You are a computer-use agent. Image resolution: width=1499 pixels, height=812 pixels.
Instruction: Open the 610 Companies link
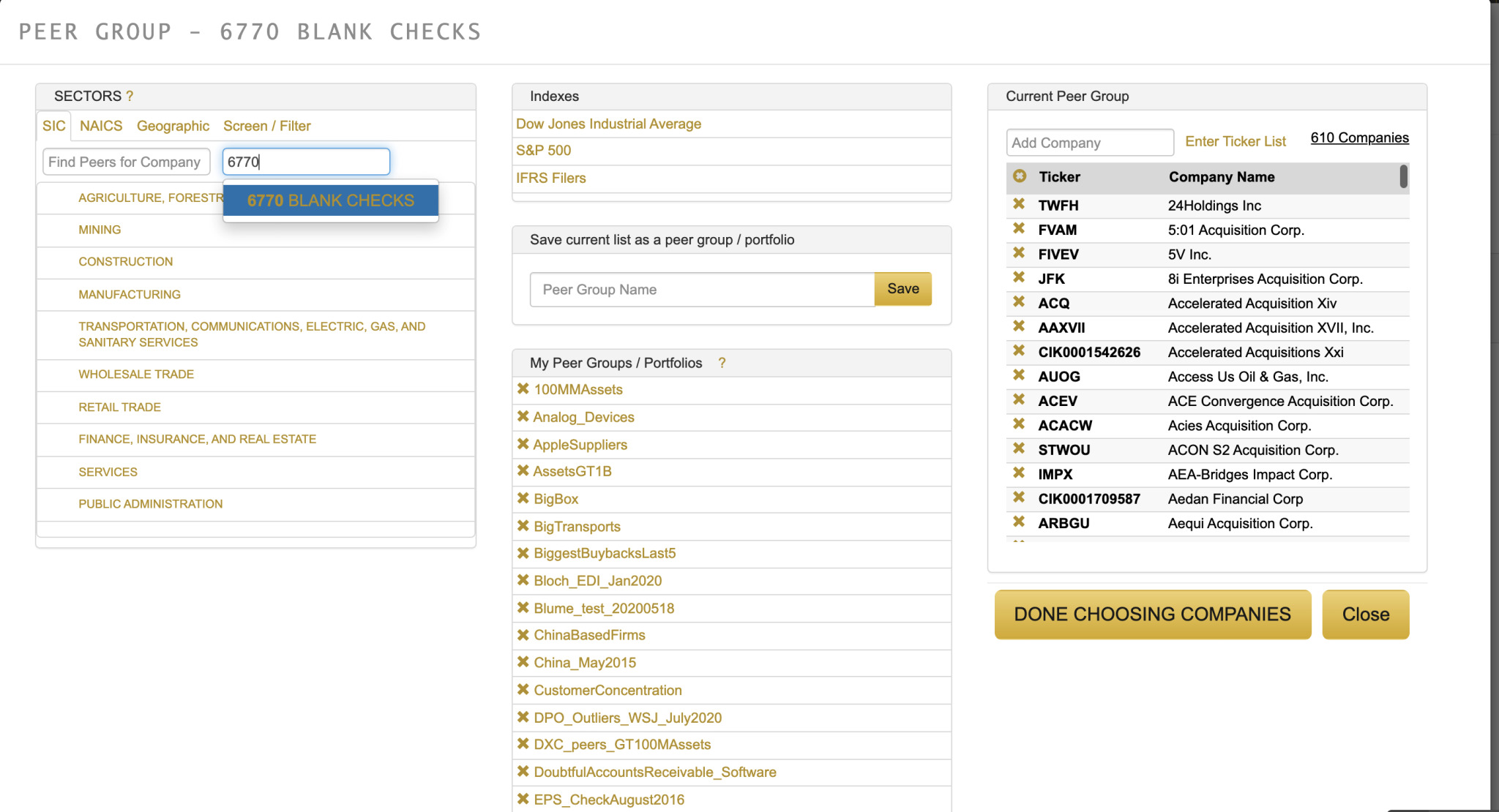(1359, 138)
